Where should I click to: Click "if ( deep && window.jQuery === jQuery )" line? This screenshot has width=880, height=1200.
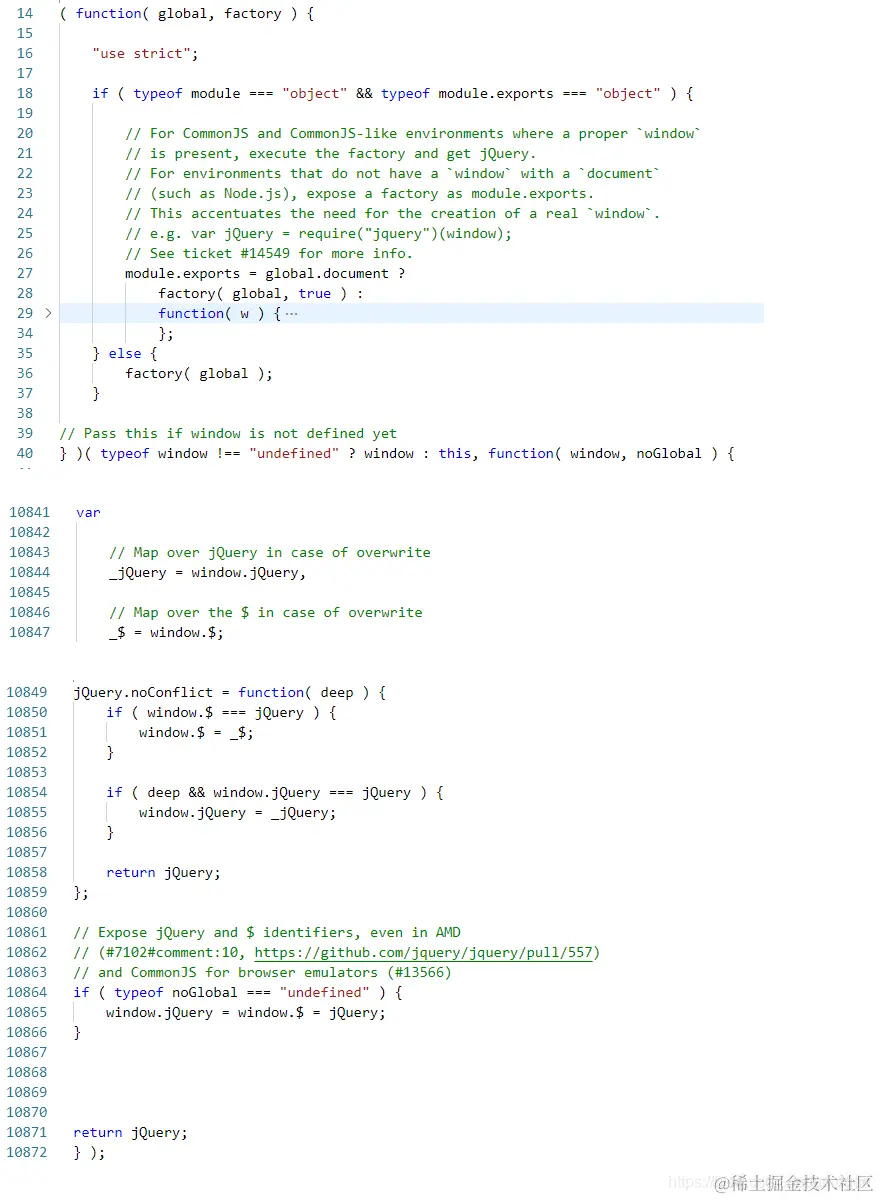[275, 792]
